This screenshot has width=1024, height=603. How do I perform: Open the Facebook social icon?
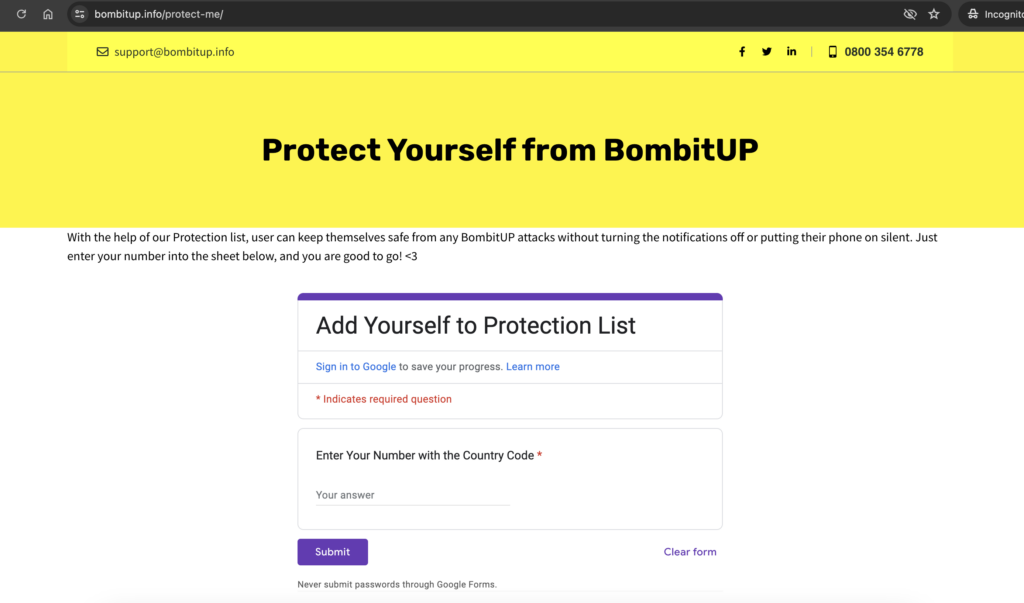pyautogui.click(x=742, y=52)
